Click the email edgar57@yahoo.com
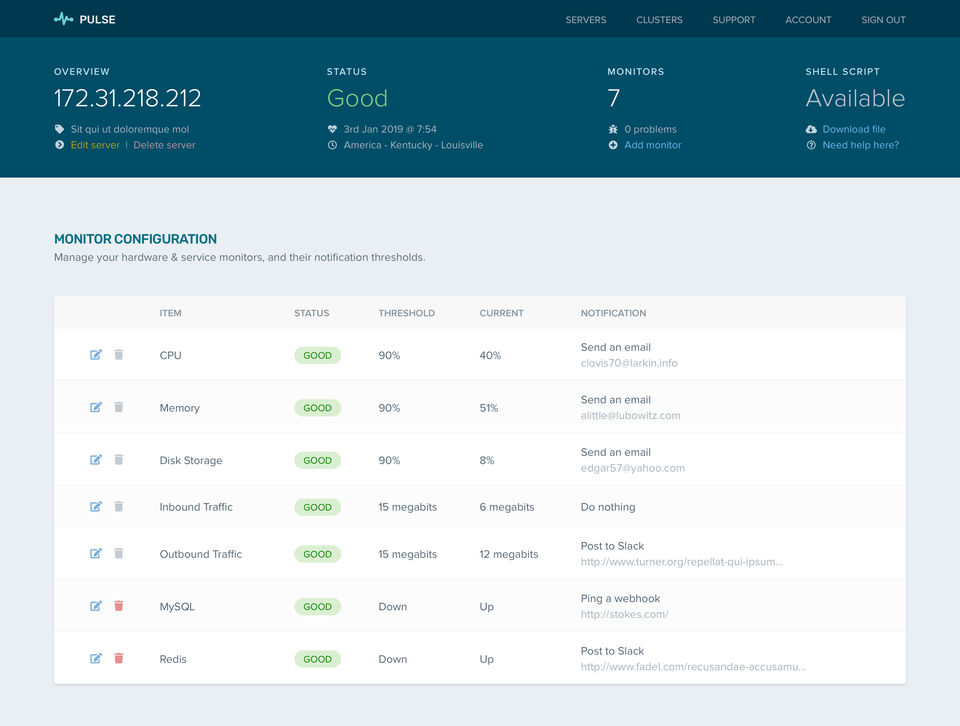 click(632, 468)
